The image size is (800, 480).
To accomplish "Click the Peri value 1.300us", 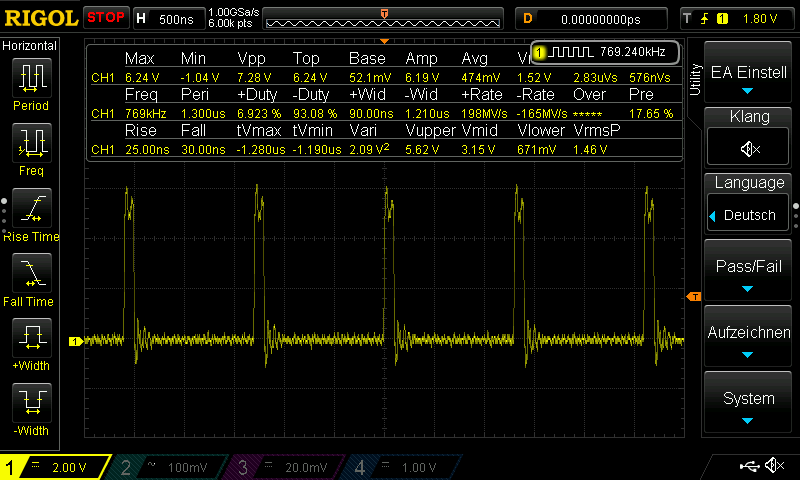I will tap(203, 113).
